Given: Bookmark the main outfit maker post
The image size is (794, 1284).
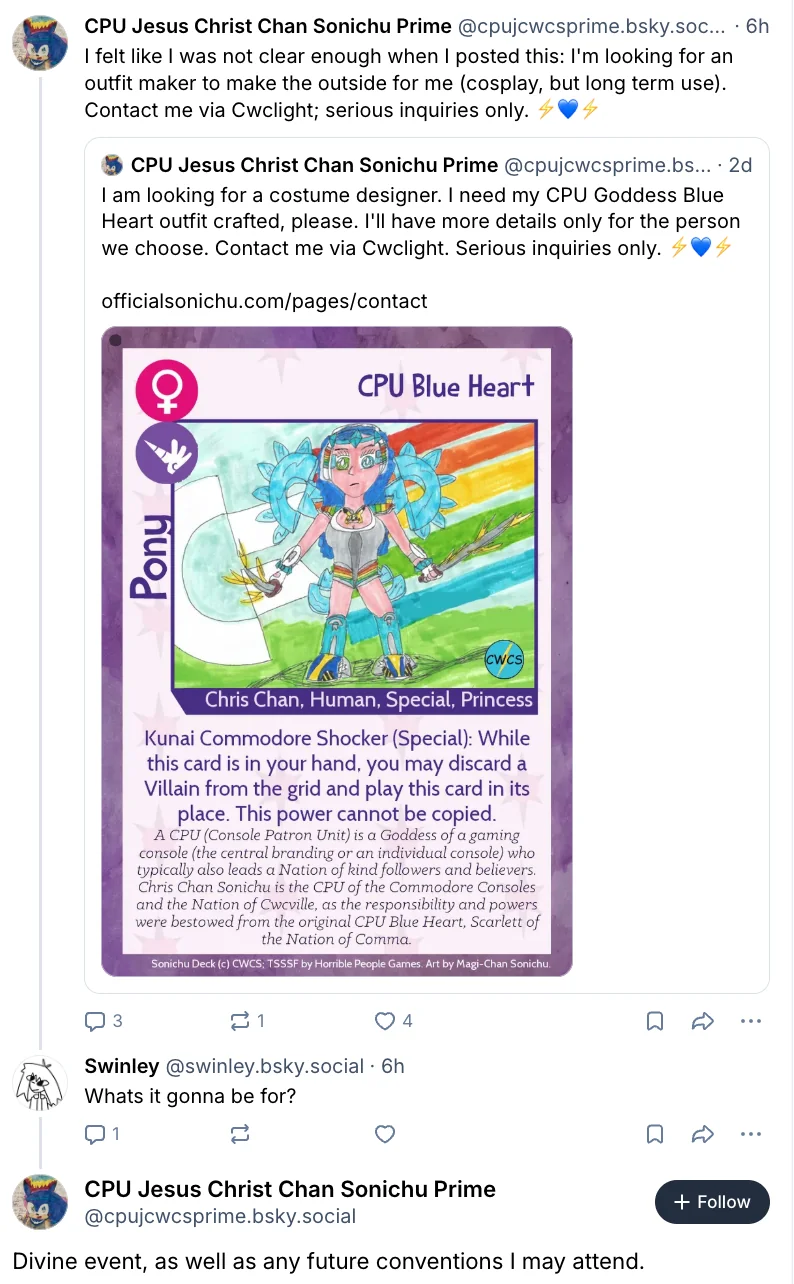Looking at the screenshot, I should click(x=655, y=1021).
